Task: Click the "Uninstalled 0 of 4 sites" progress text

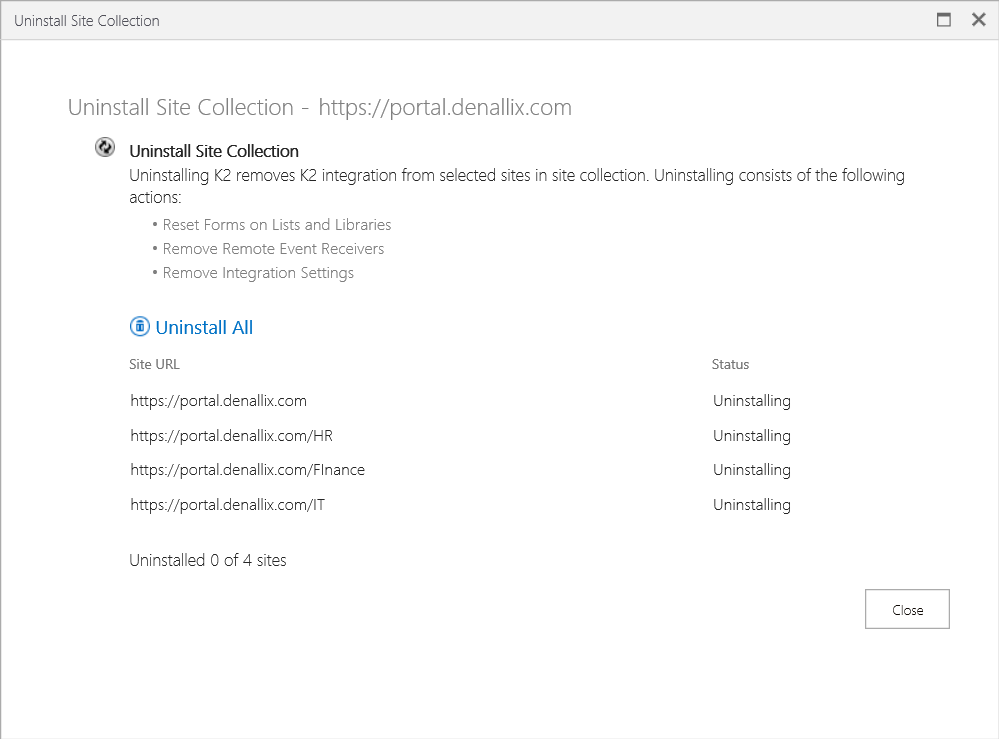Action: pos(208,560)
